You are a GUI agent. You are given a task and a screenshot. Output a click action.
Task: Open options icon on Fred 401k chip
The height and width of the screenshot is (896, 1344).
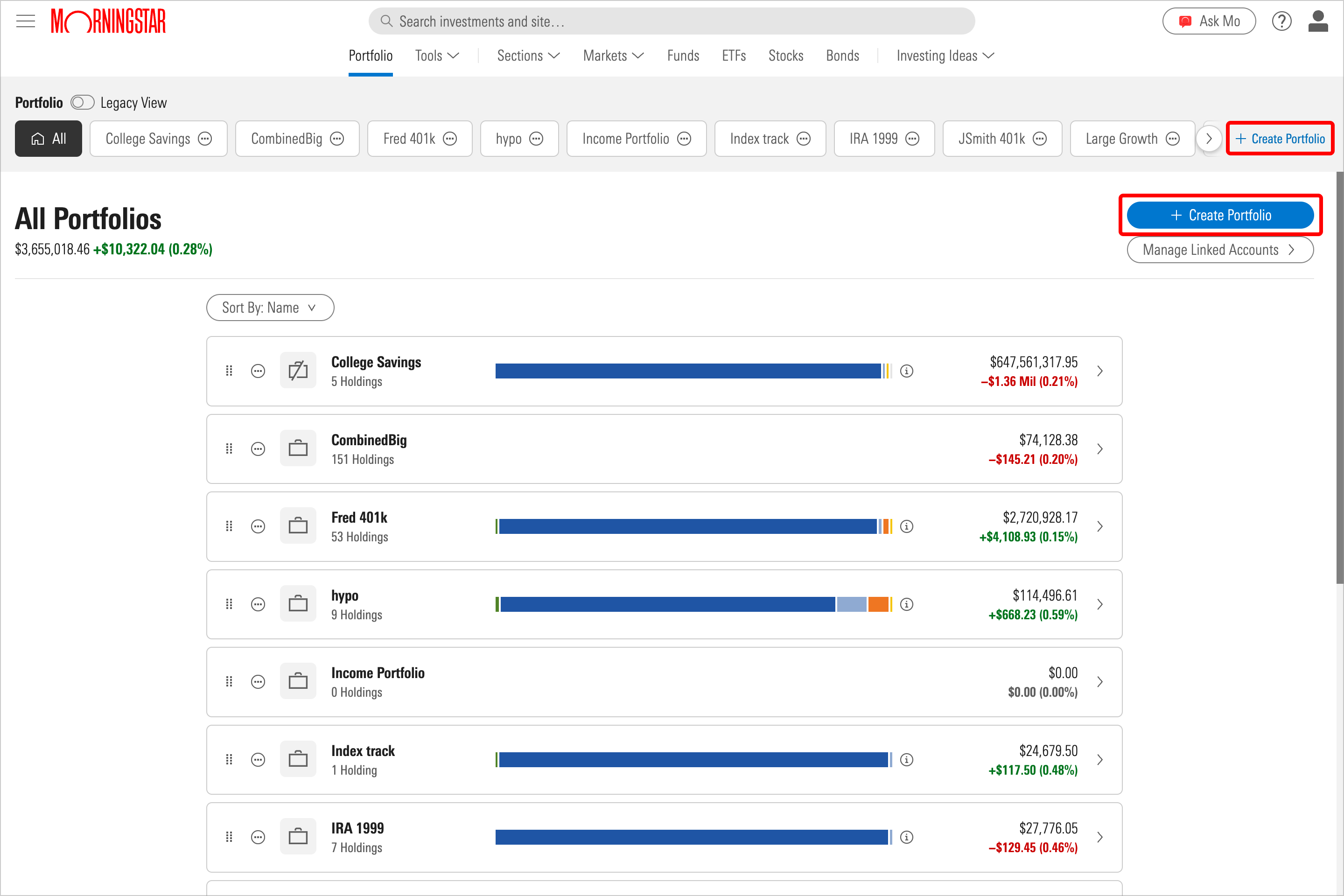(x=450, y=139)
